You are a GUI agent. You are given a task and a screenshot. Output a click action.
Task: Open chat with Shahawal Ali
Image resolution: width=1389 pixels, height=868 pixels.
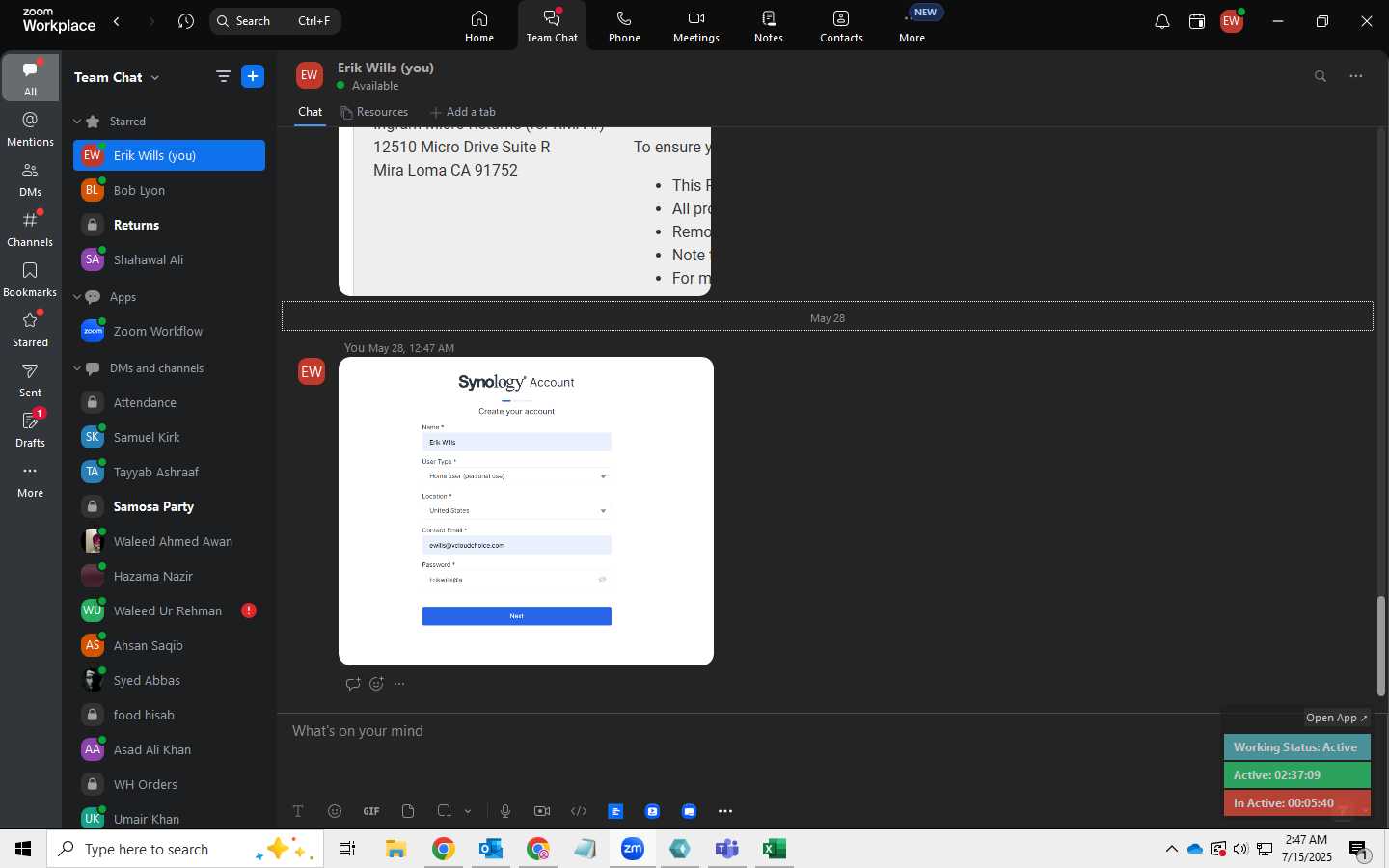(169, 259)
